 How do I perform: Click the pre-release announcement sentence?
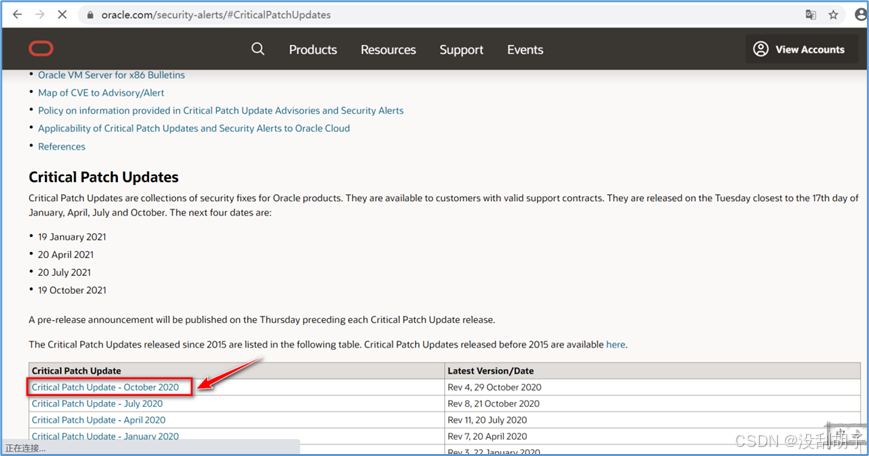pyautogui.click(x=262, y=320)
